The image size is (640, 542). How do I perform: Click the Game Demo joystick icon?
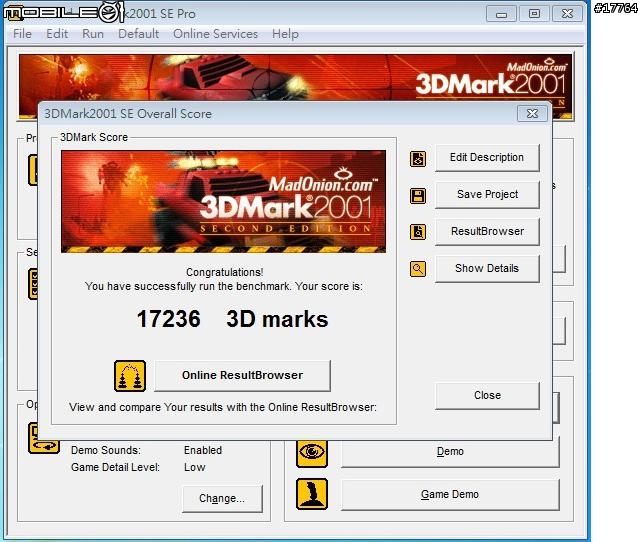[312, 494]
